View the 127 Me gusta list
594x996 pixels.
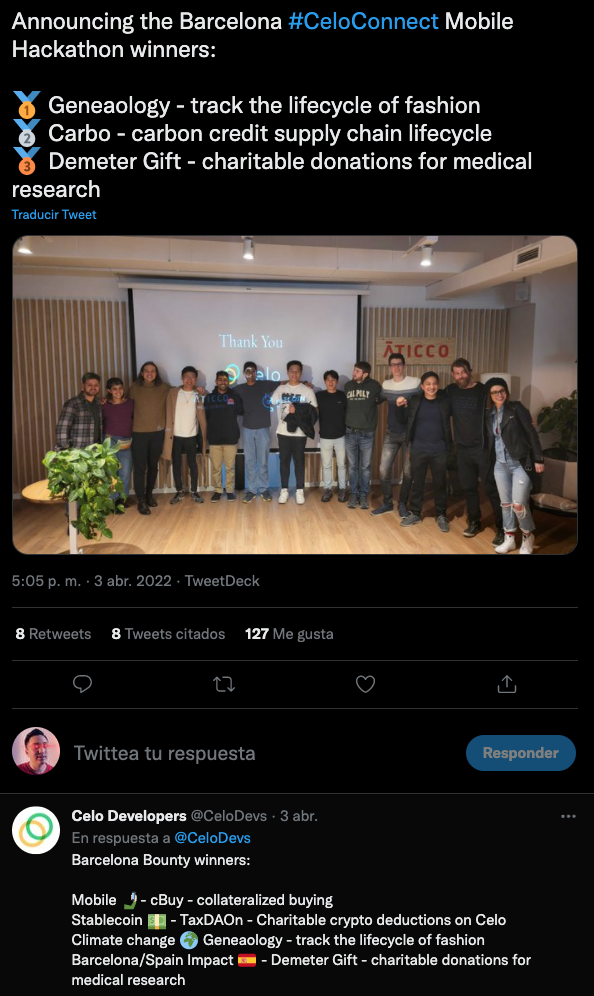(x=289, y=634)
